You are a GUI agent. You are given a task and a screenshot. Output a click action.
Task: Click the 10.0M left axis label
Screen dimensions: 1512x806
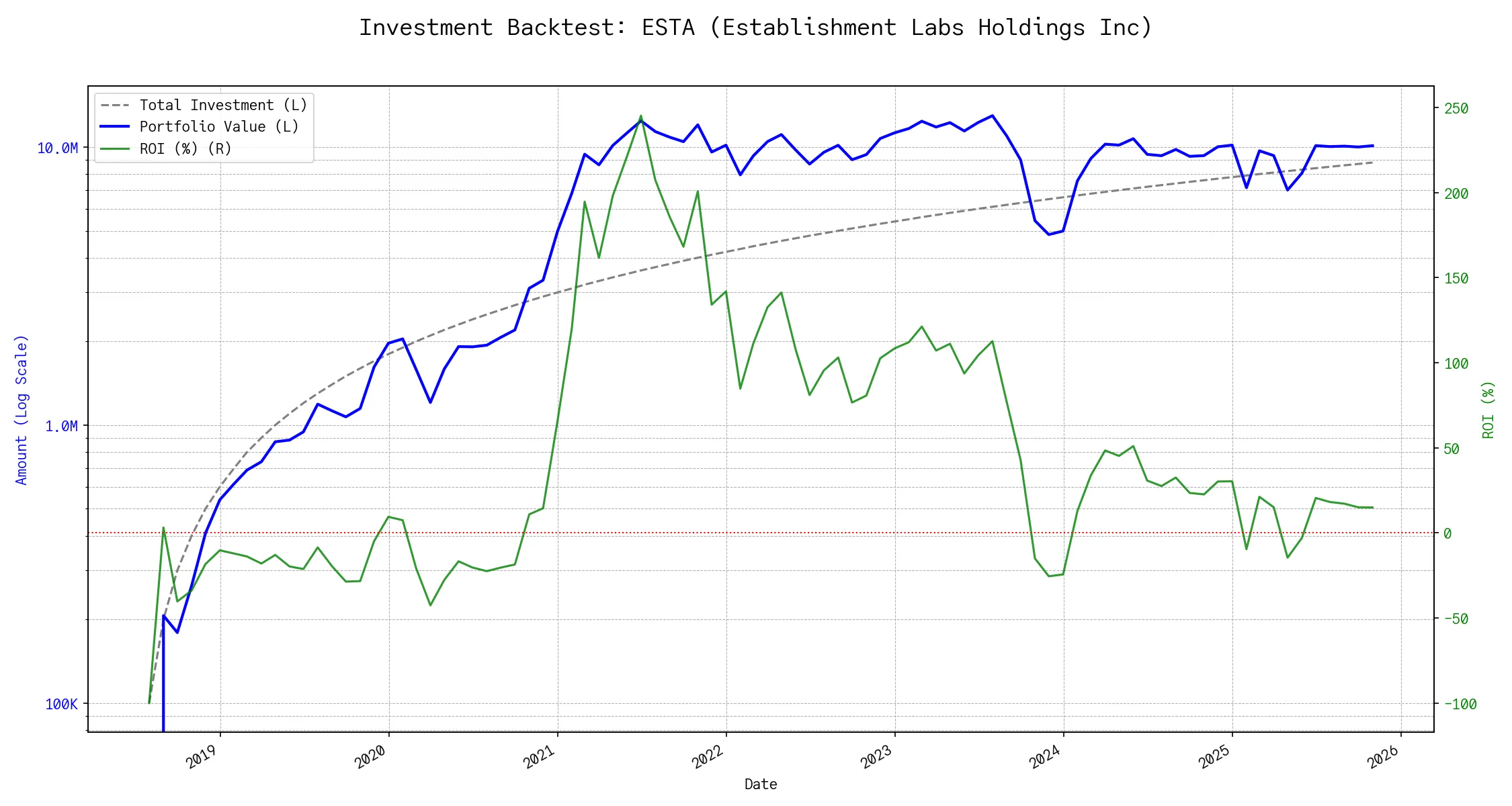coord(57,148)
